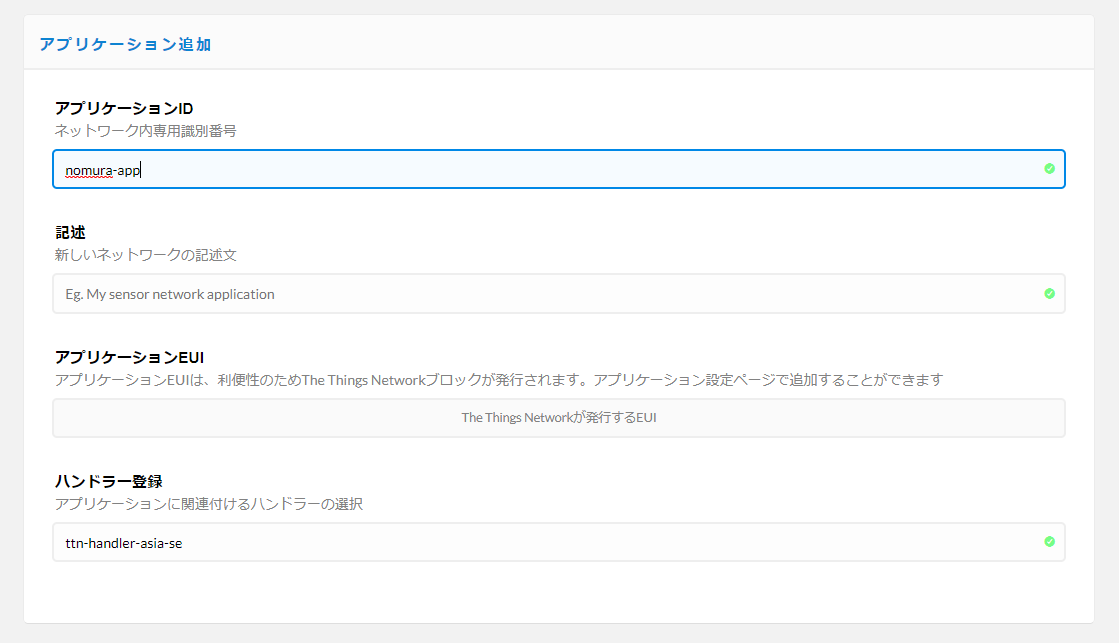Click the green checkmark in Application ID field
The width and height of the screenshot is (1119, 643).
pos(1049,169)
